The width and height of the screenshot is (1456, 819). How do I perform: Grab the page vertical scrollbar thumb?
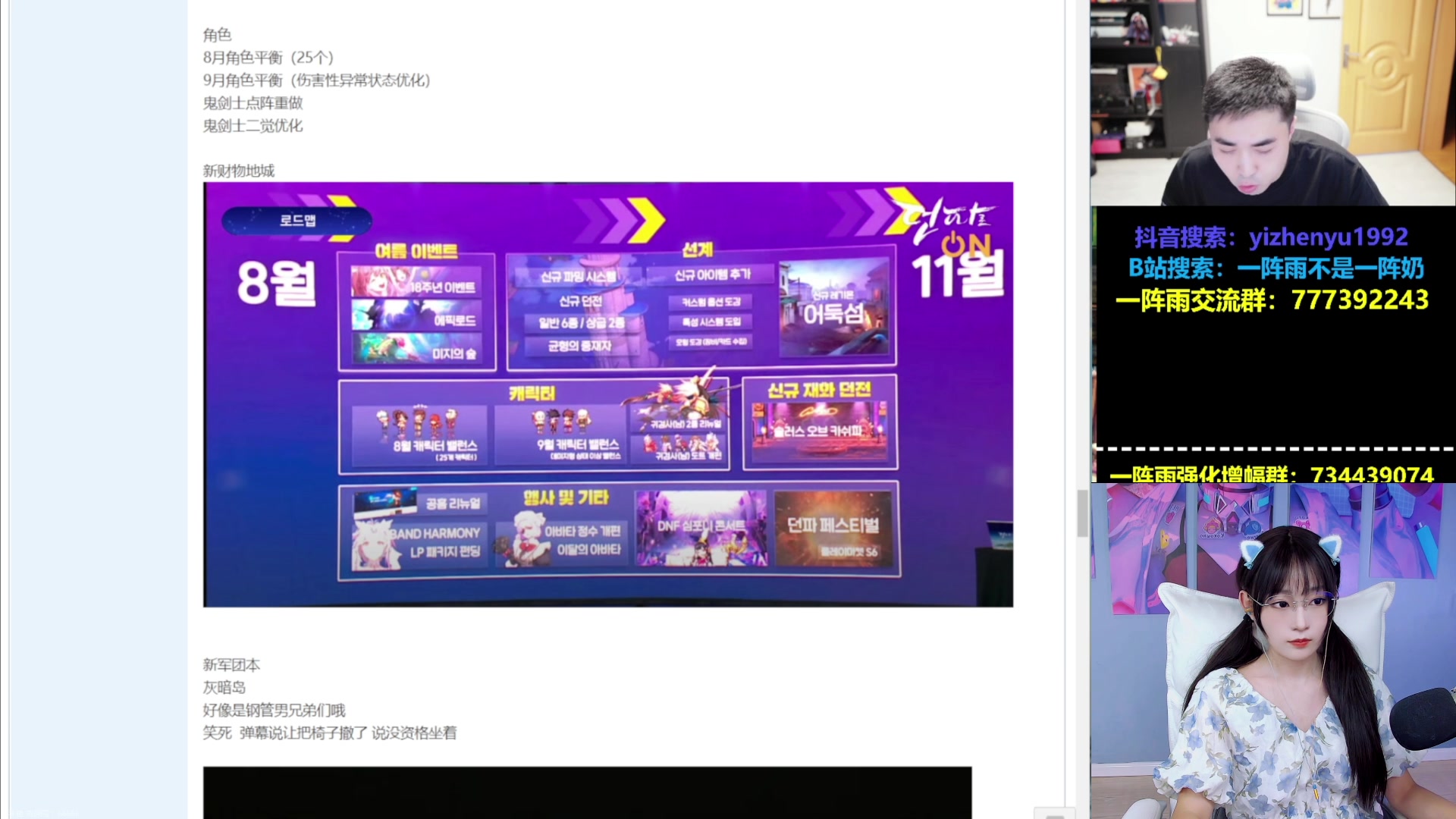(x=1082, y=513)
